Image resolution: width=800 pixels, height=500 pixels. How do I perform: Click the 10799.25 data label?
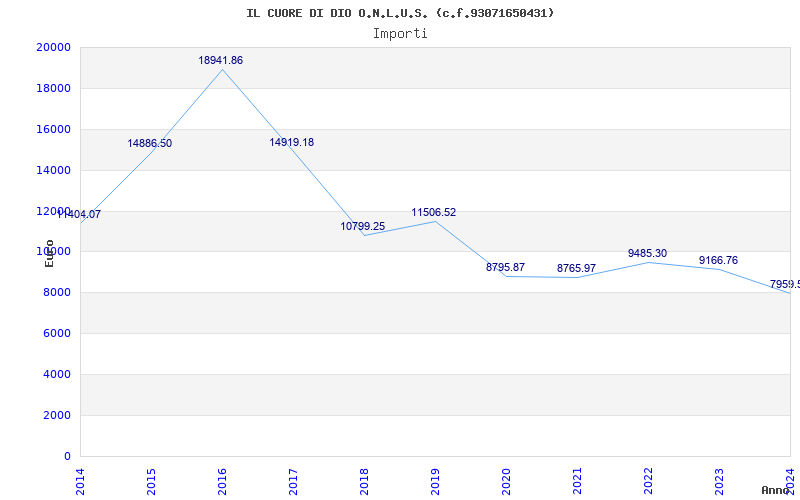pyautogui.click(x=363, y=226)
